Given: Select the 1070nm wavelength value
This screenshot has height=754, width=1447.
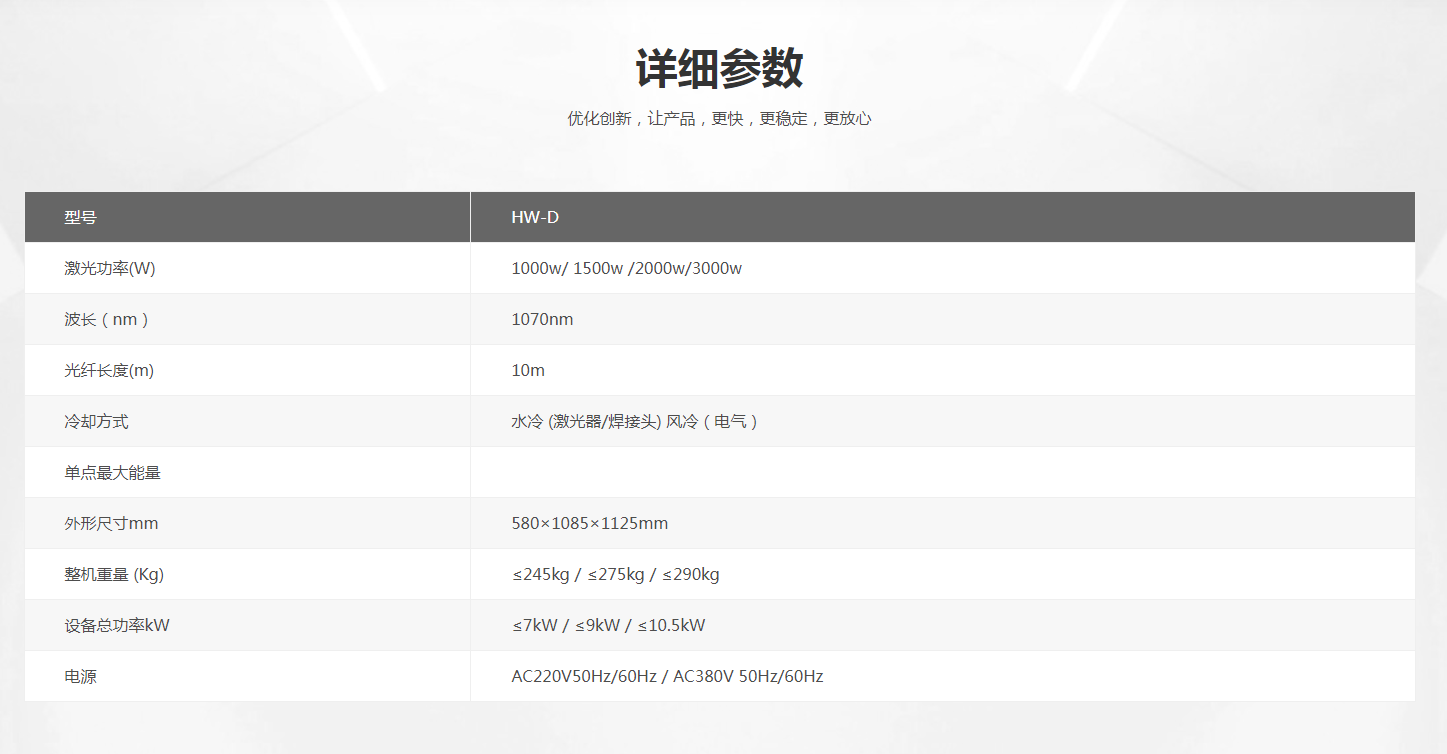Looking at the screenshot, I should [542, 319].
